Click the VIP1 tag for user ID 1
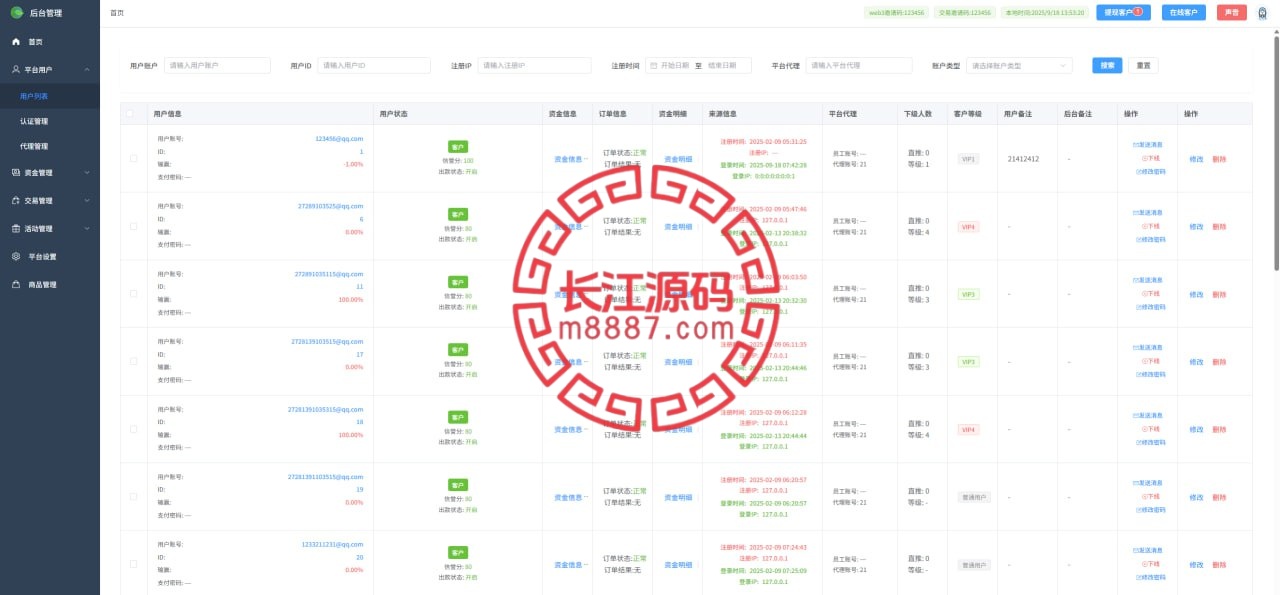Image resolution: width=1280 pixels, height=595 pixels. 967,158
